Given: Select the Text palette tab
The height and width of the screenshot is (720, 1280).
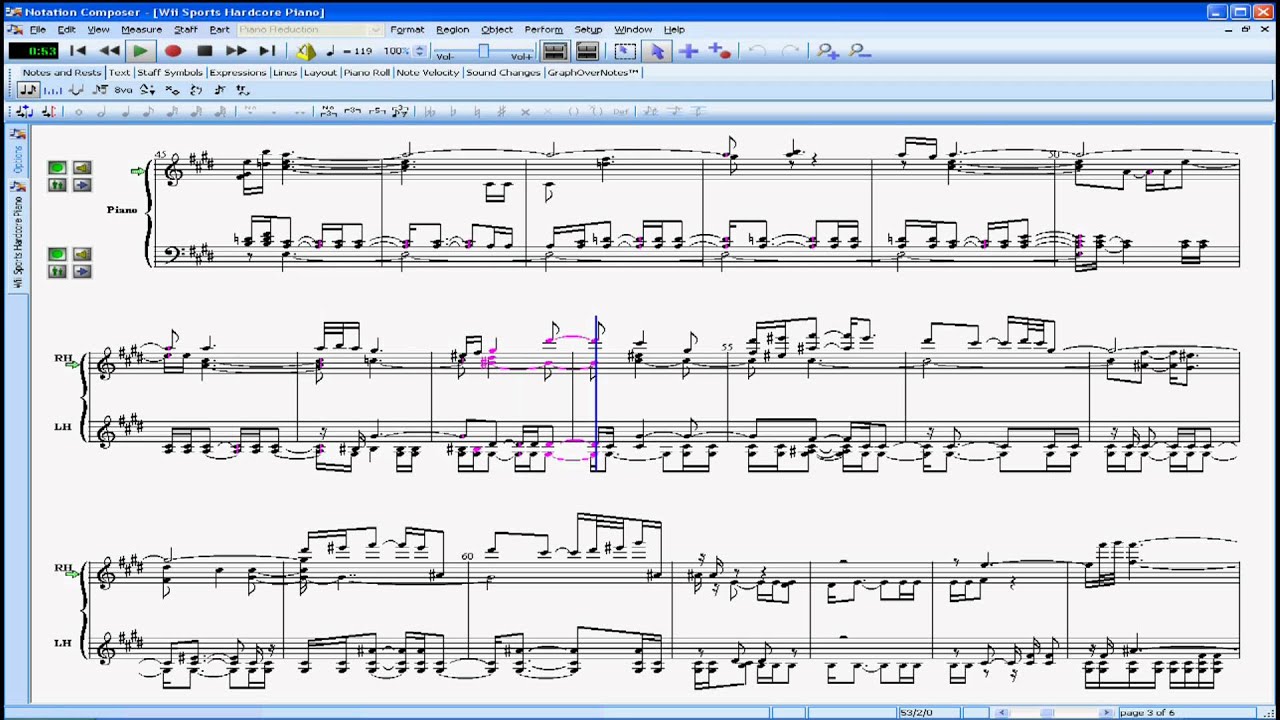Looking at the screenshot, I should tap(120, 72).
